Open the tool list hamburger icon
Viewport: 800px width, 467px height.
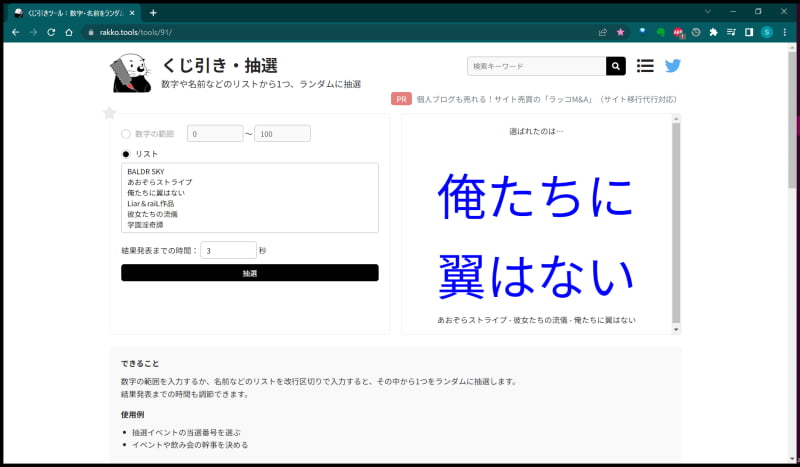(645, 66)
